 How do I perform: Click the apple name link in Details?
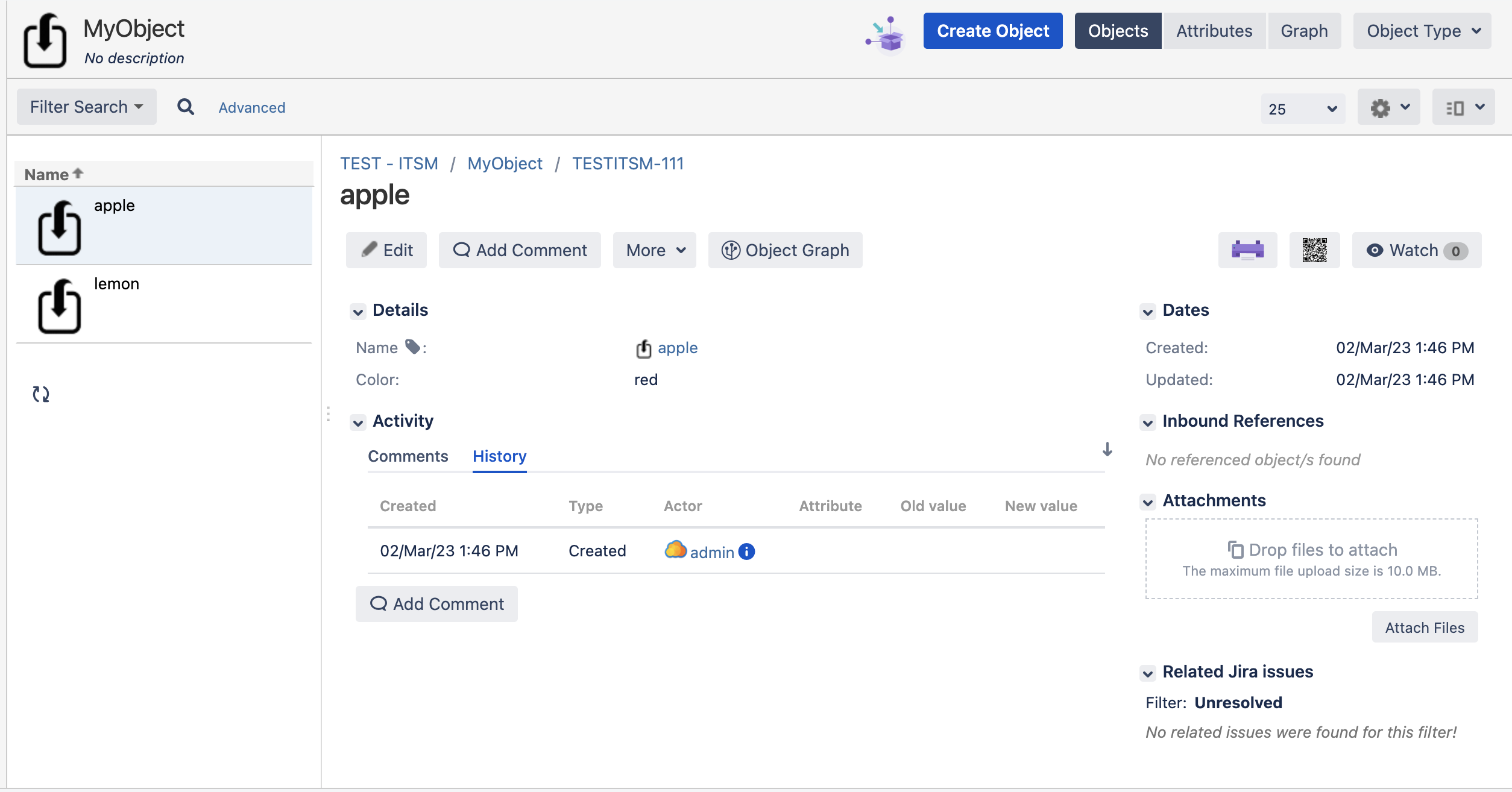click(x=676, y=347)
